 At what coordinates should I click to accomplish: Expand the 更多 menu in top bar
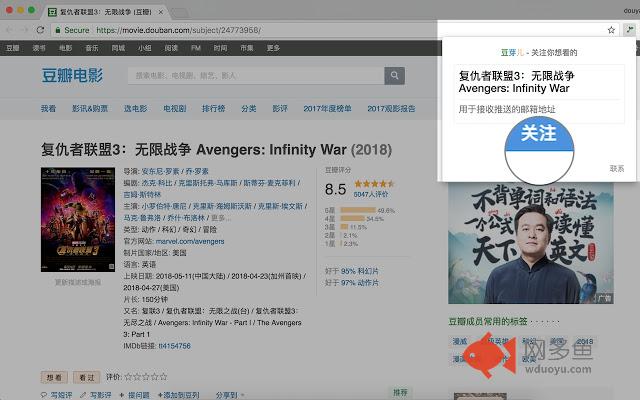pos(273,48)
